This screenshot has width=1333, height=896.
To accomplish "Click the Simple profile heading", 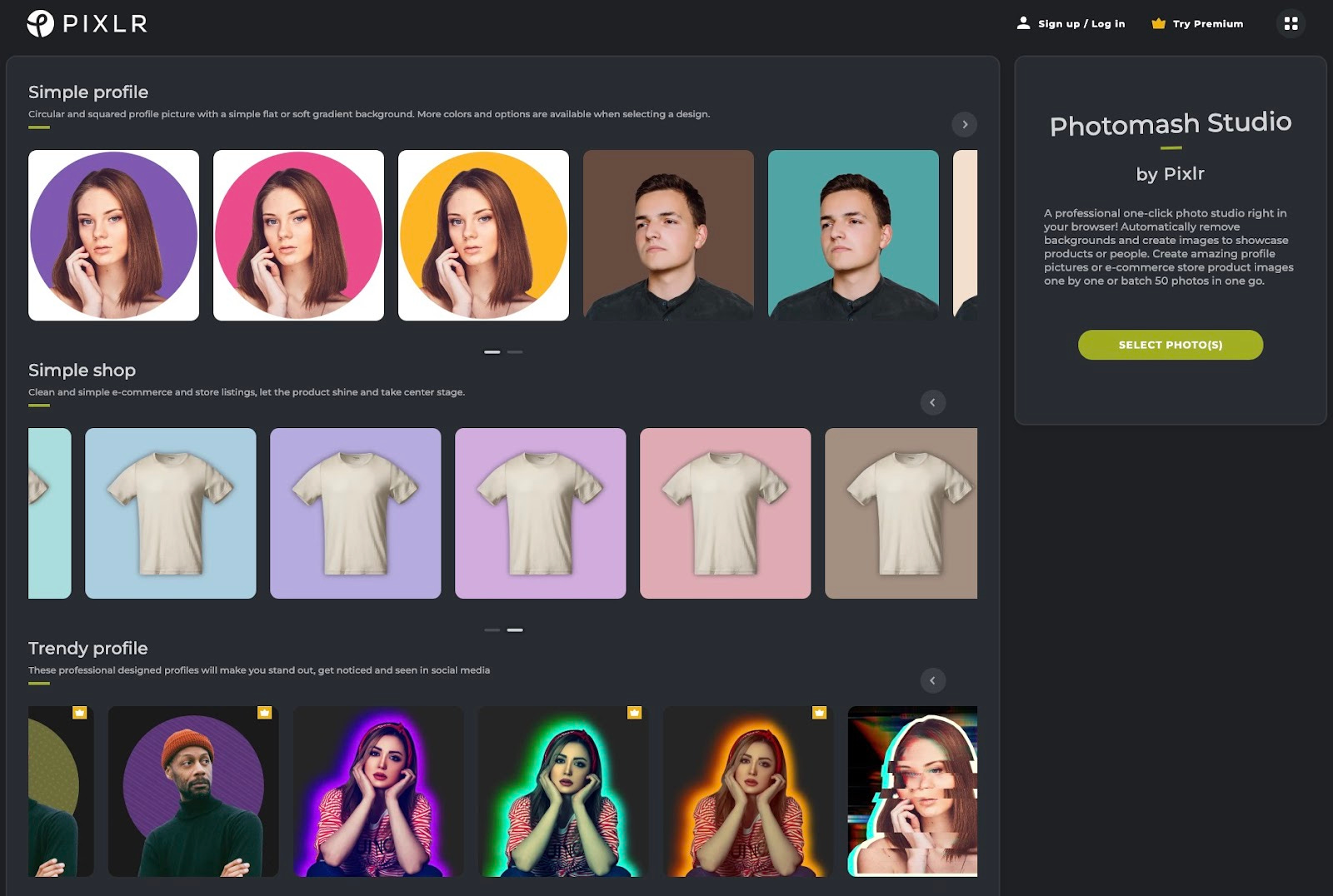I will pos(88,92).
